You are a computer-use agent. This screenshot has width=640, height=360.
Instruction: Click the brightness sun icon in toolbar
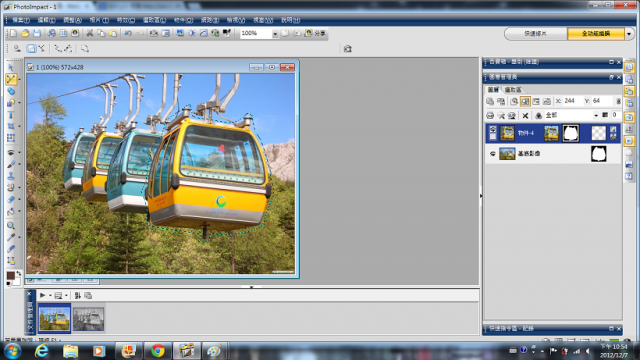coord(191,33)
